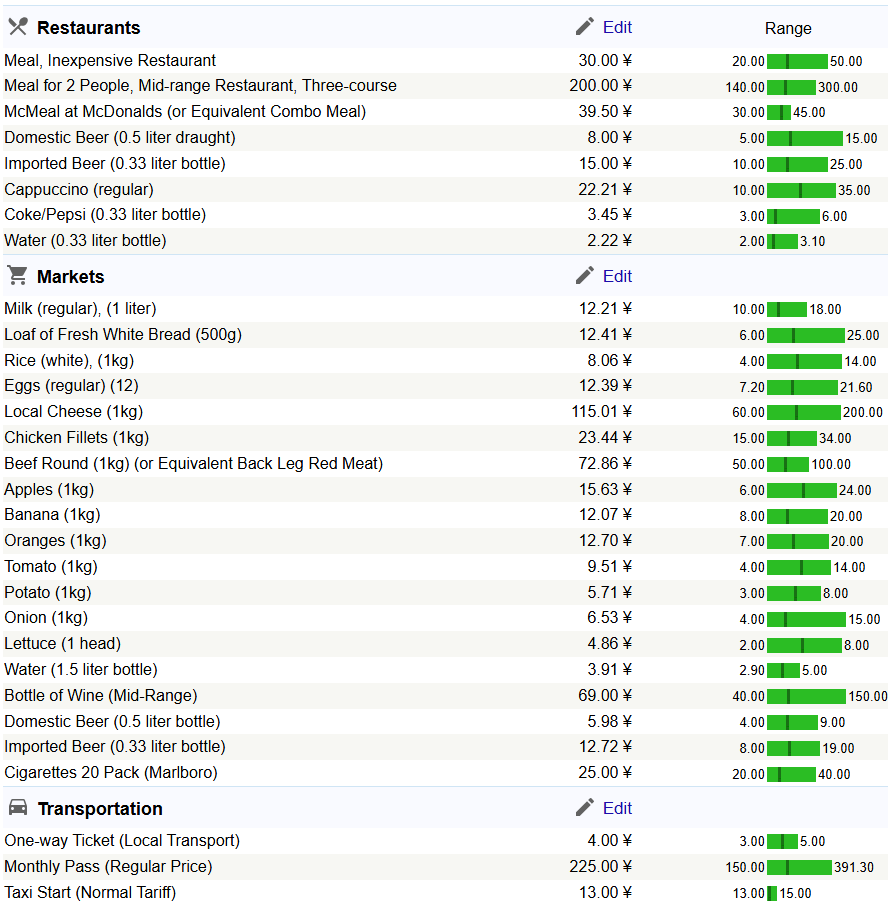
Task: Click the 72.86 ¥ Beef Round price
Action: [605, 464]
